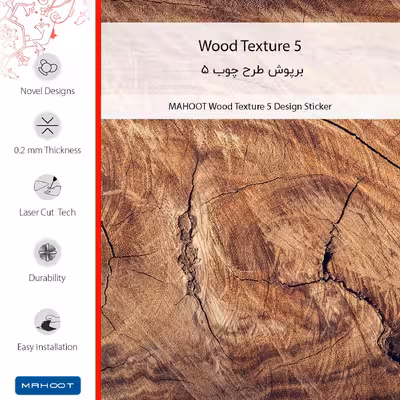
Task: Click the '0.2 mm Thickness' label
Action: 48,150
